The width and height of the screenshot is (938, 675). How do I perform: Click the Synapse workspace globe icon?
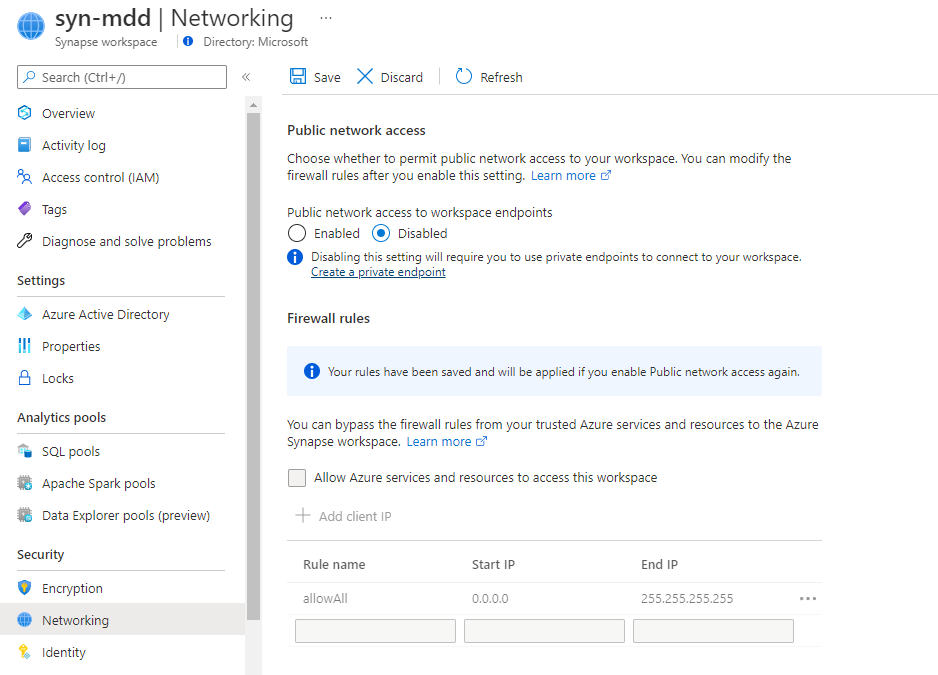31,26
